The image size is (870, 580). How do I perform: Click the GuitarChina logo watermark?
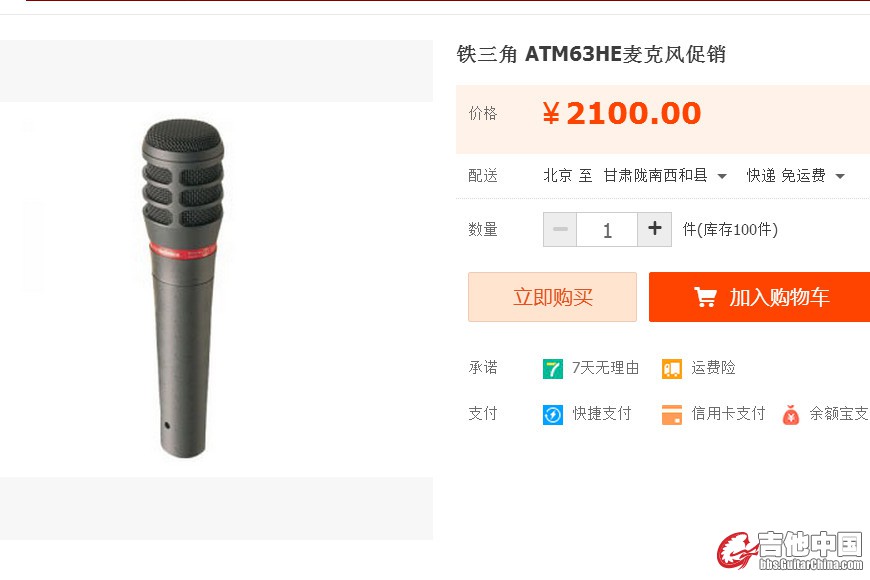[x=790, y=550]
